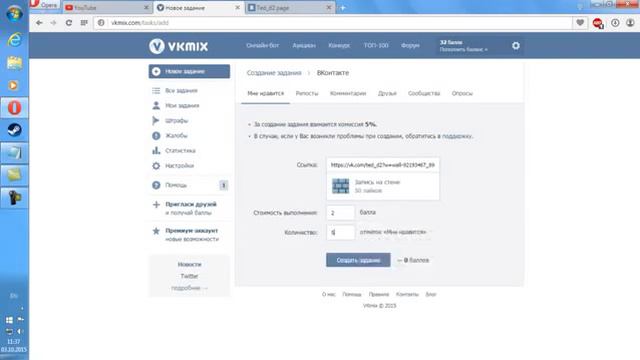This screenshot has width=640, height=360.
Task: Launch Internet Explorer from taskbar
Action: point(14,40)
